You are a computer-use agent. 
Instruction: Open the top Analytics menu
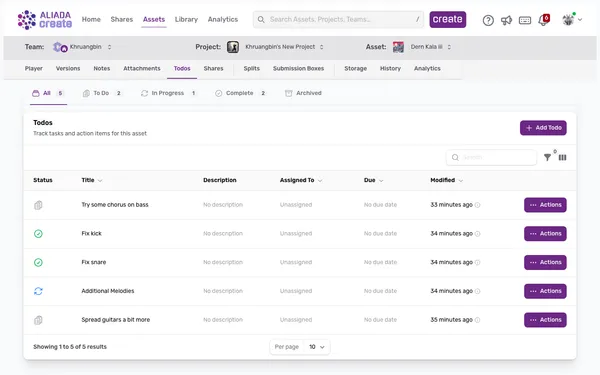(223, 19)
